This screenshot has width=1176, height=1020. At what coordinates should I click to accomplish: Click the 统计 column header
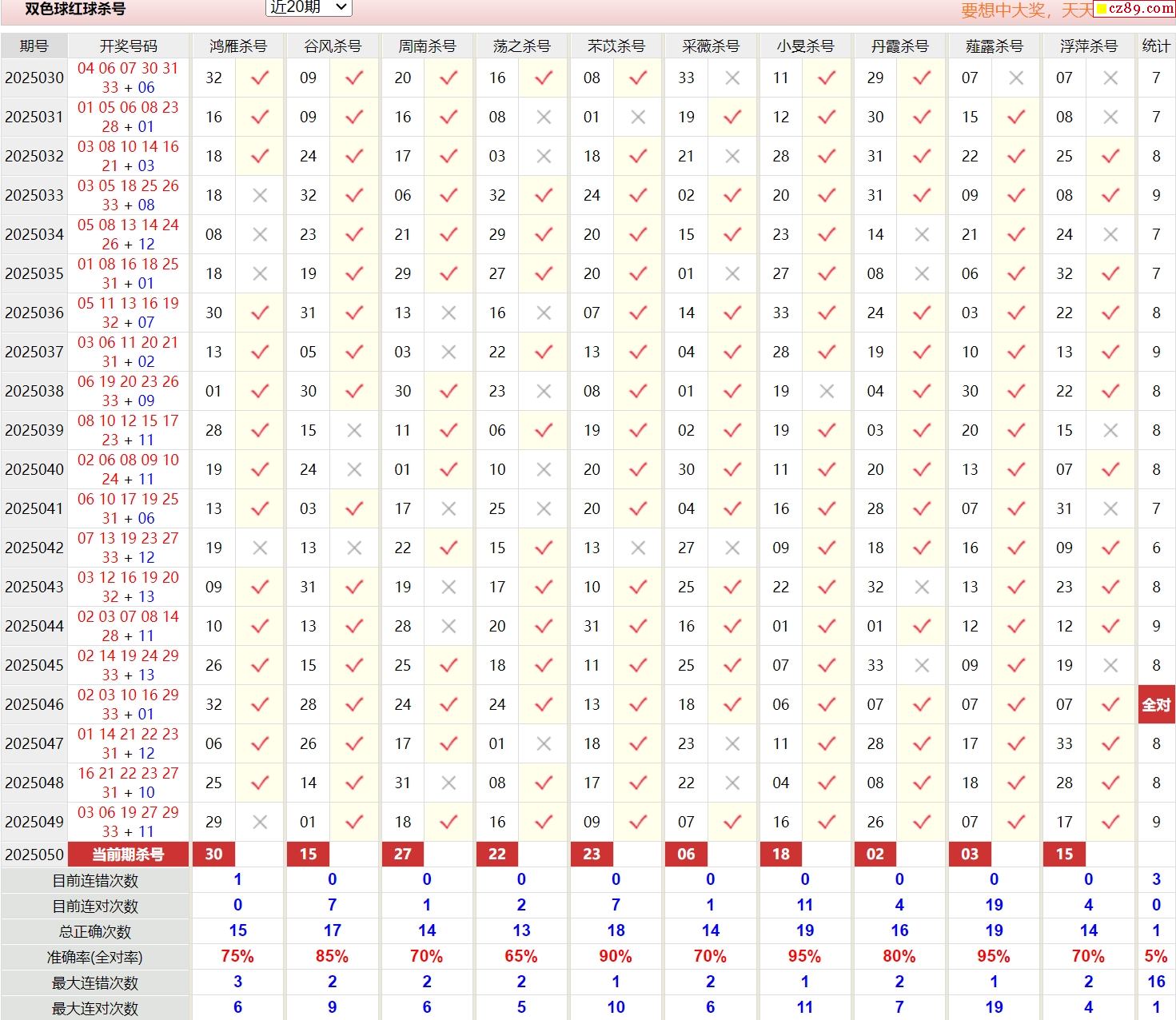[1156, 46]
